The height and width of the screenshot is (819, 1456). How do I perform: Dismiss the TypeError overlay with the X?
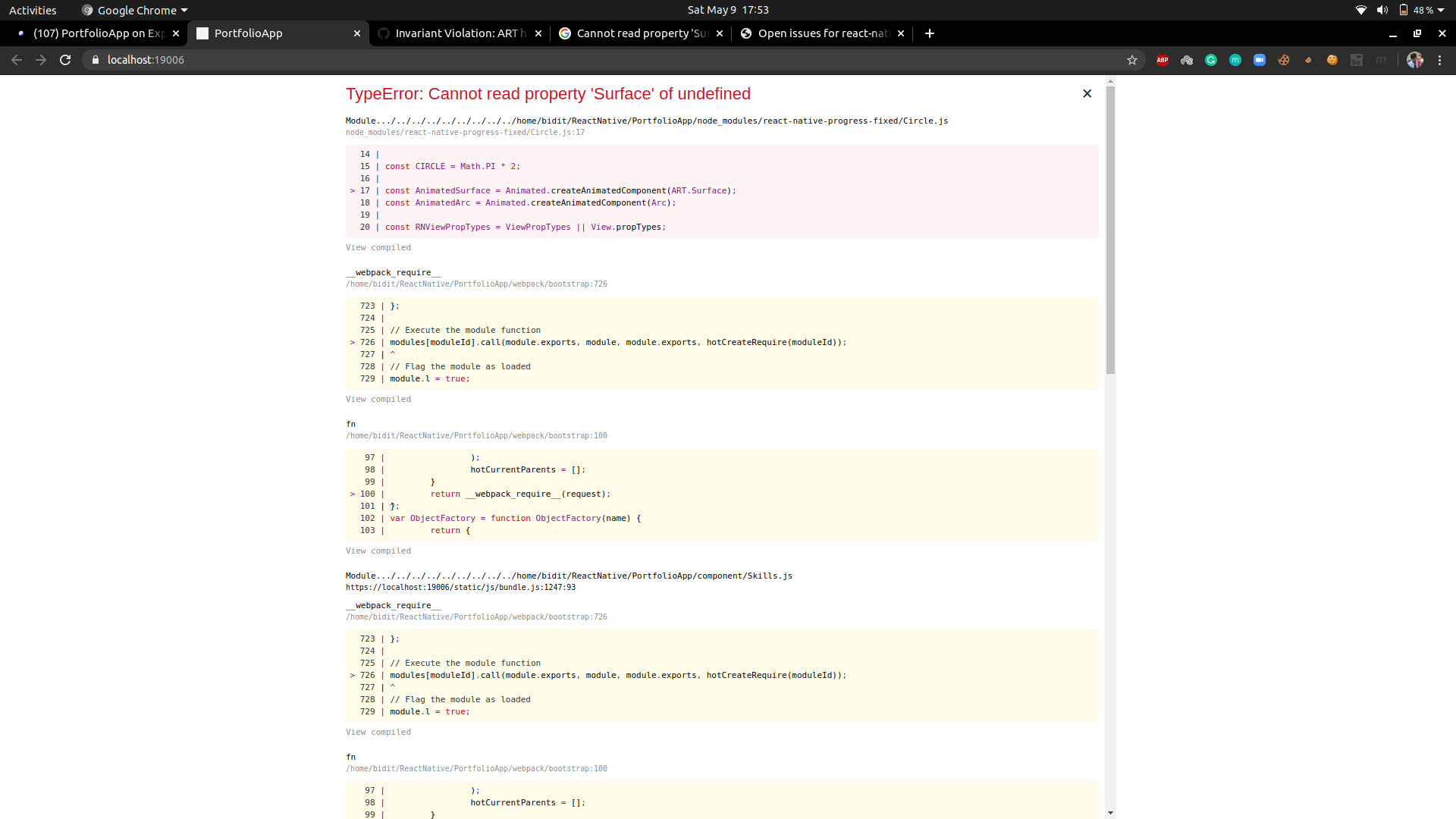click(x=1087, y=93)
